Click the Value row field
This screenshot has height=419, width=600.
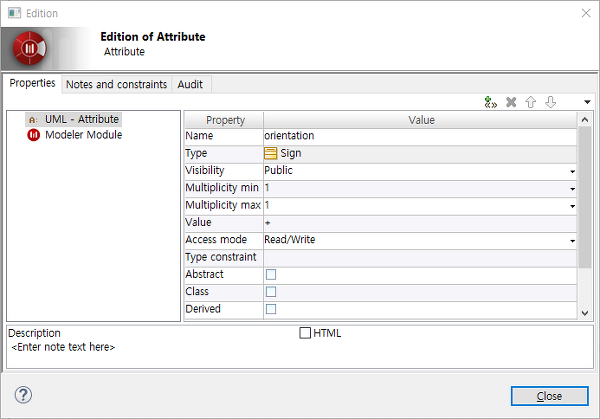[x=420, y=223]
